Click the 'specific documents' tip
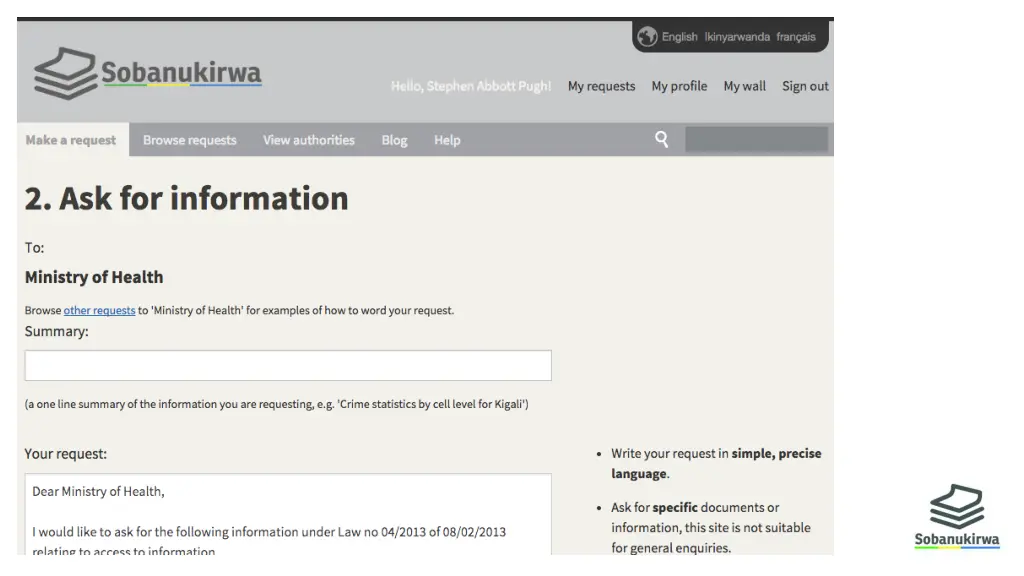Screen dimensions: 1024x576 tap(711, 527)
